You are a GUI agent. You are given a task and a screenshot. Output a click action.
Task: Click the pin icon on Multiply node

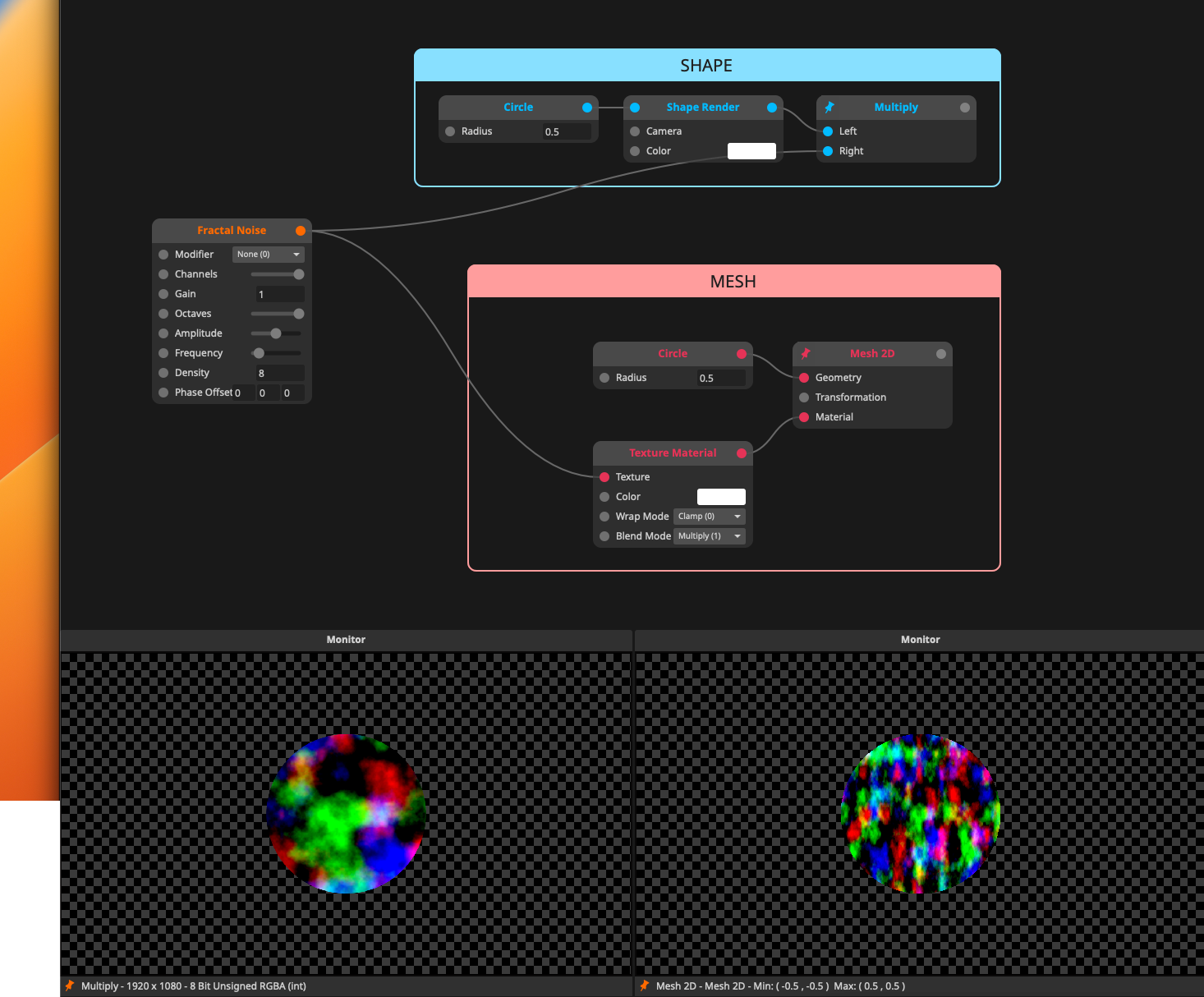pyautogui.click(x=829, y=108)
